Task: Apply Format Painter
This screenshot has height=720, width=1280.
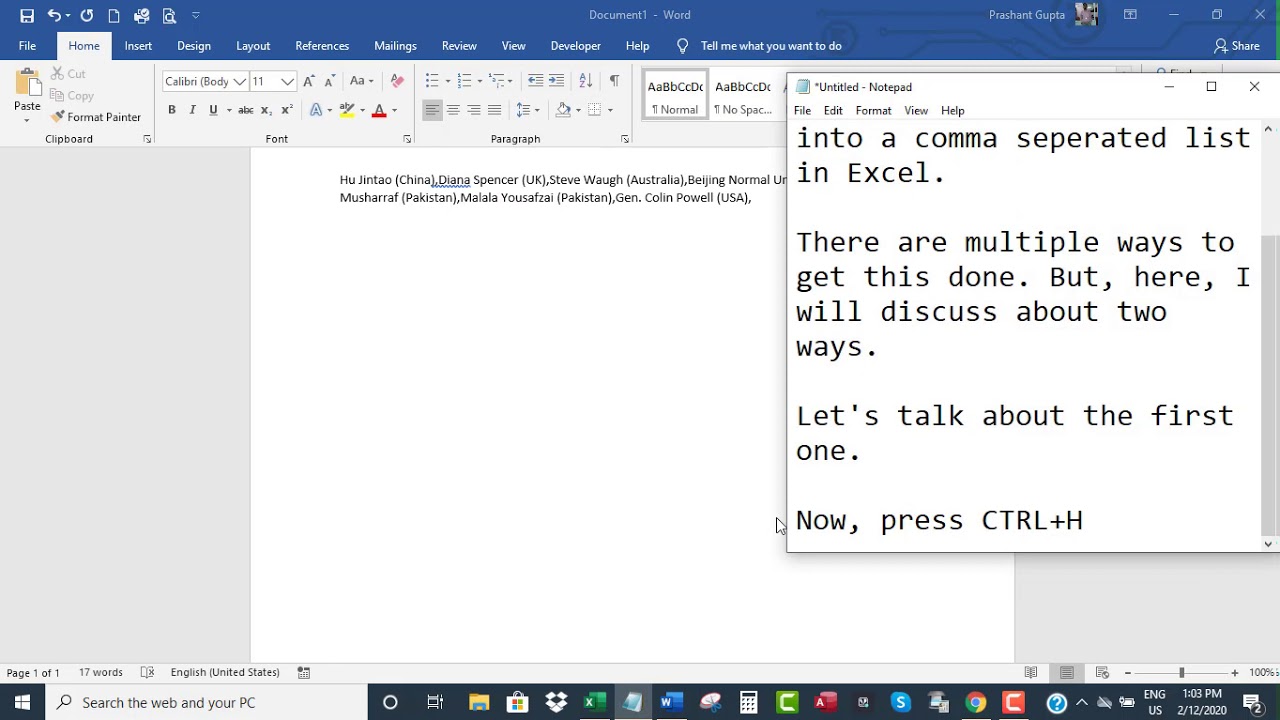Action: [96, 117]
